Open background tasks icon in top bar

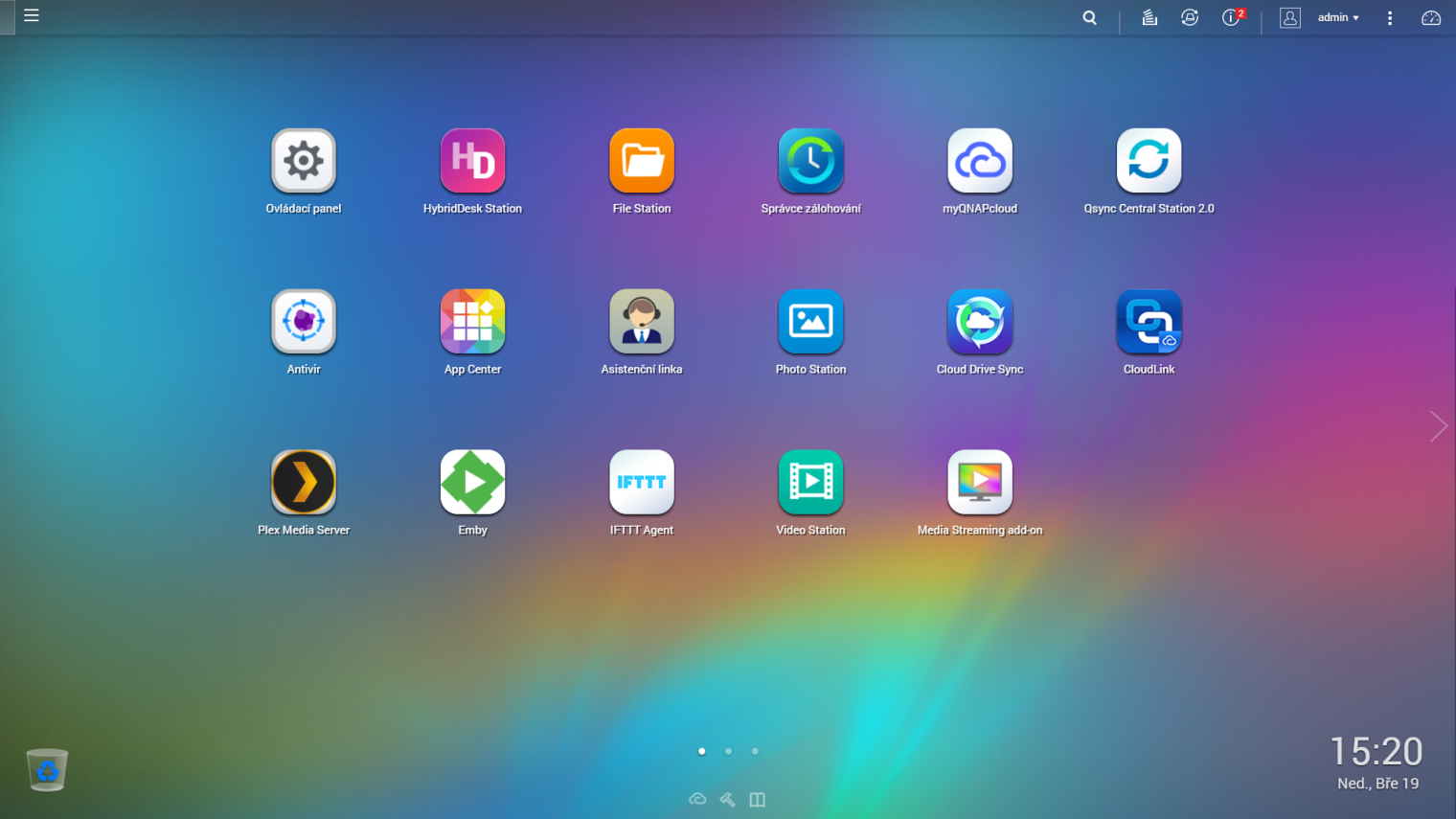tap(1149, 17)
